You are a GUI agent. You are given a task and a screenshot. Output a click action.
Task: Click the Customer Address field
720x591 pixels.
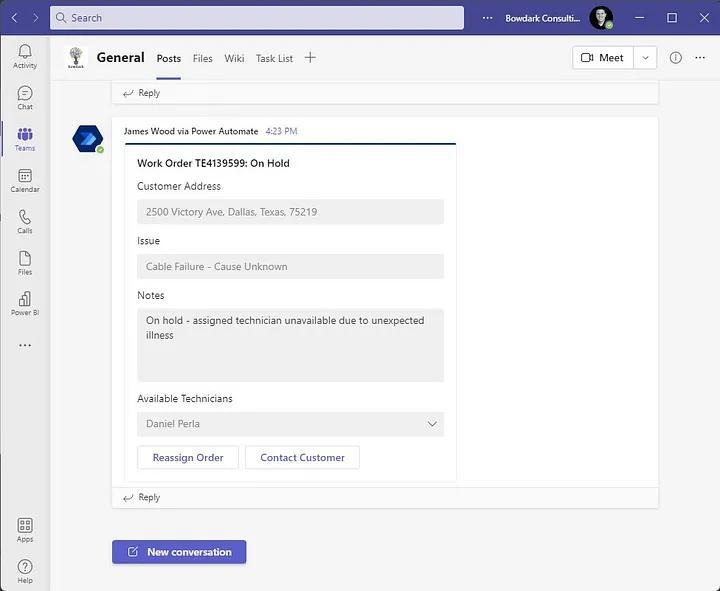[x=290, y=212]
